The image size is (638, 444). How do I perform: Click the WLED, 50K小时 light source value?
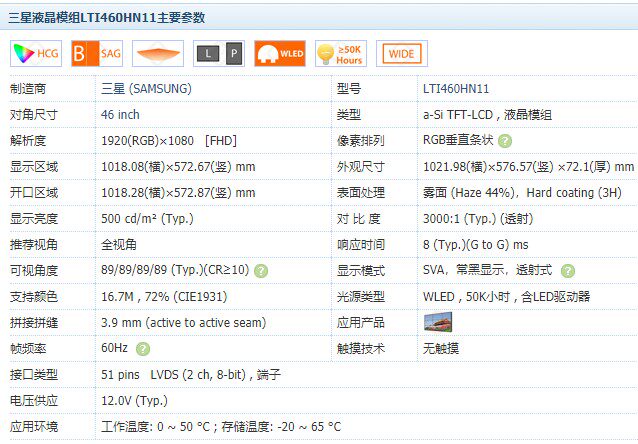point(507,297)
